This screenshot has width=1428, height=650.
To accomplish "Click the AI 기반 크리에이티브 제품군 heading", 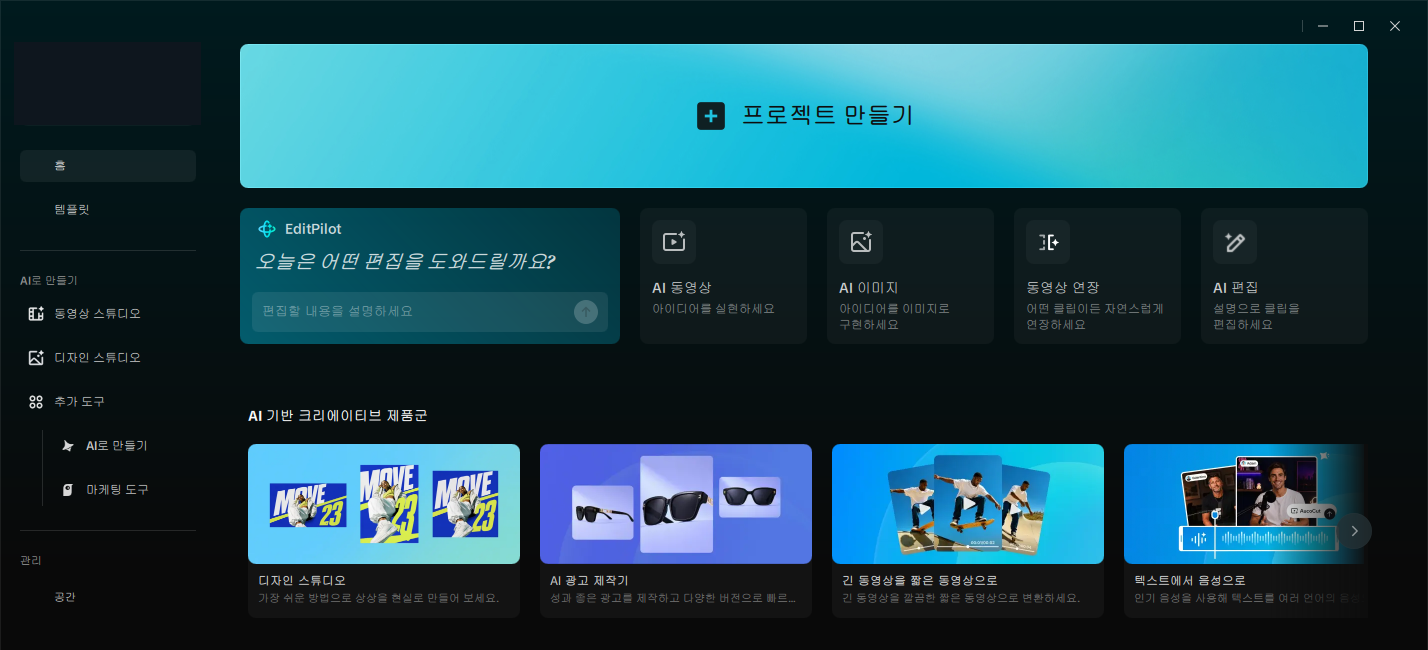I will pyautogui.click(x=338, y=415).
